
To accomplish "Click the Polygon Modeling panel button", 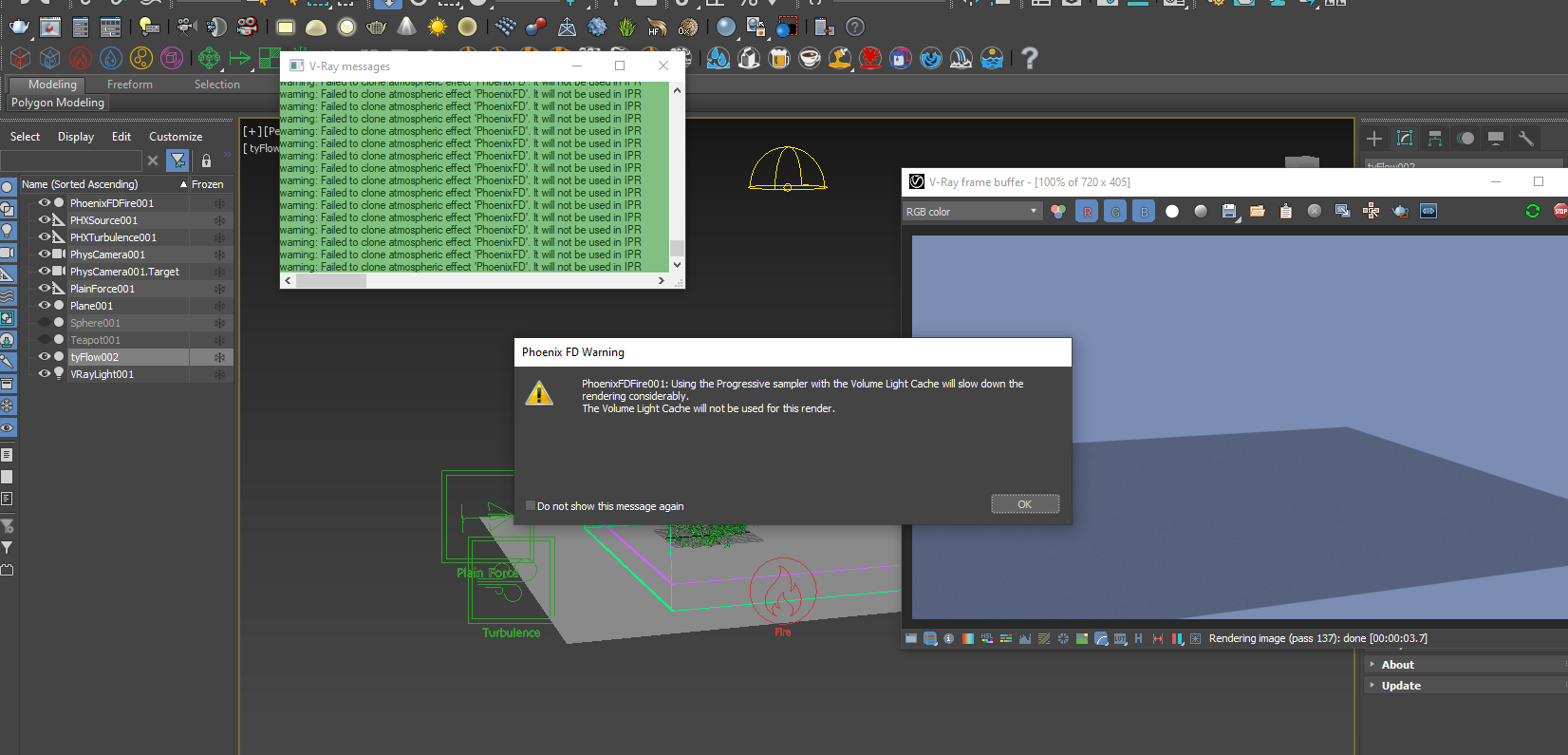I will (58, 103).
